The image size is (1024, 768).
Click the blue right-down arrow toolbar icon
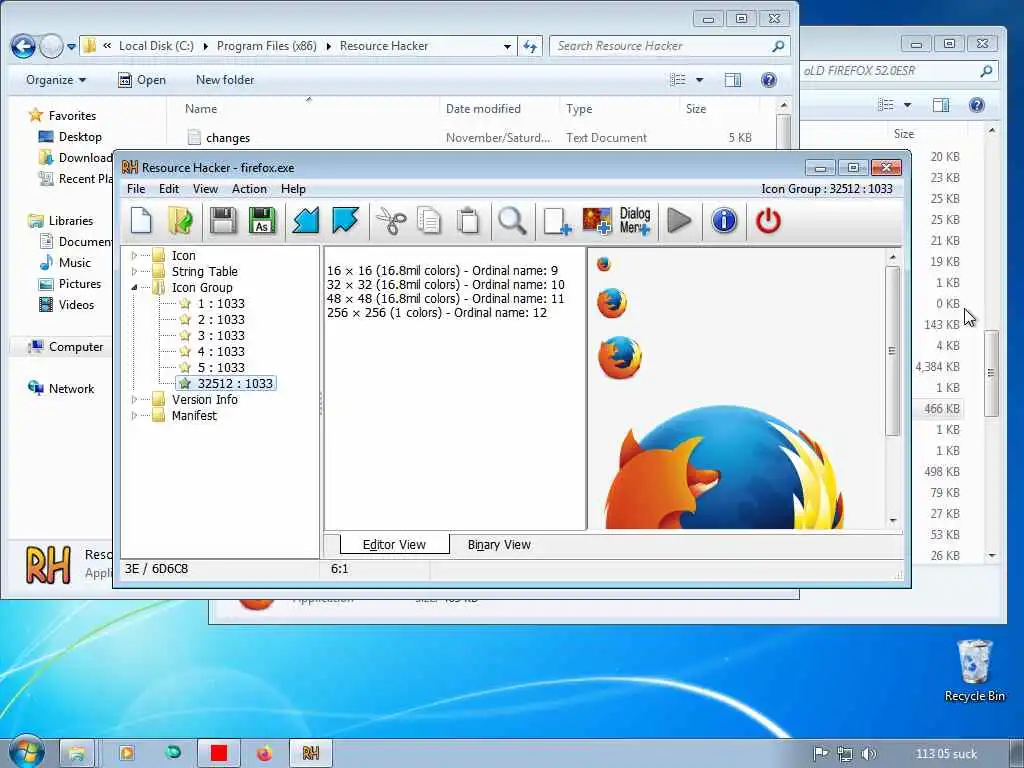345,221
